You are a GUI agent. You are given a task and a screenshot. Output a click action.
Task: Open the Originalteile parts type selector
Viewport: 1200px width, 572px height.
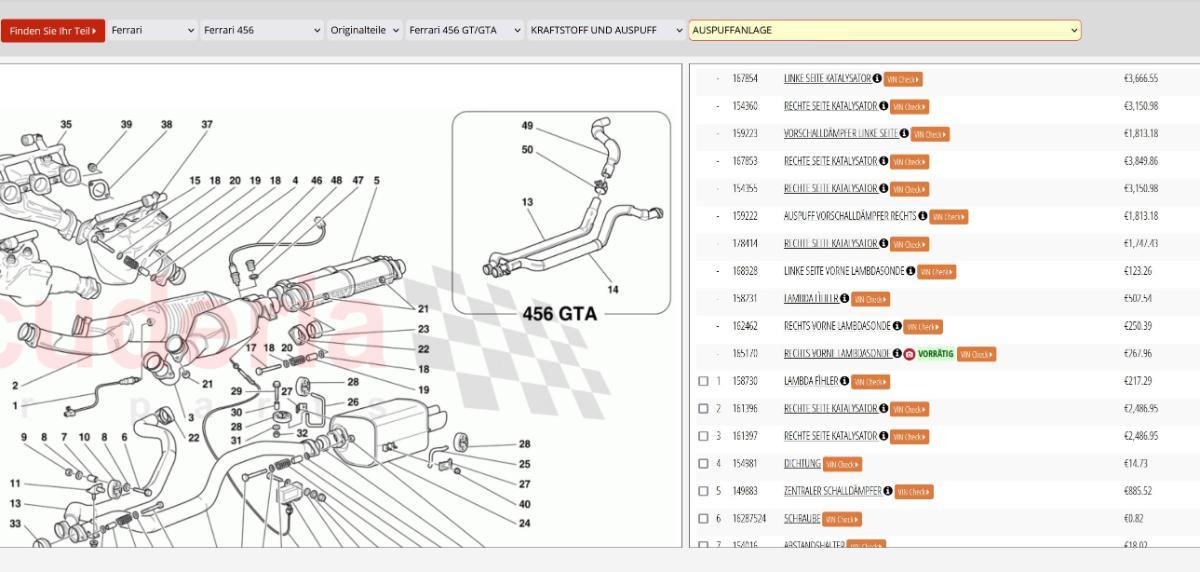coord(365,30)
